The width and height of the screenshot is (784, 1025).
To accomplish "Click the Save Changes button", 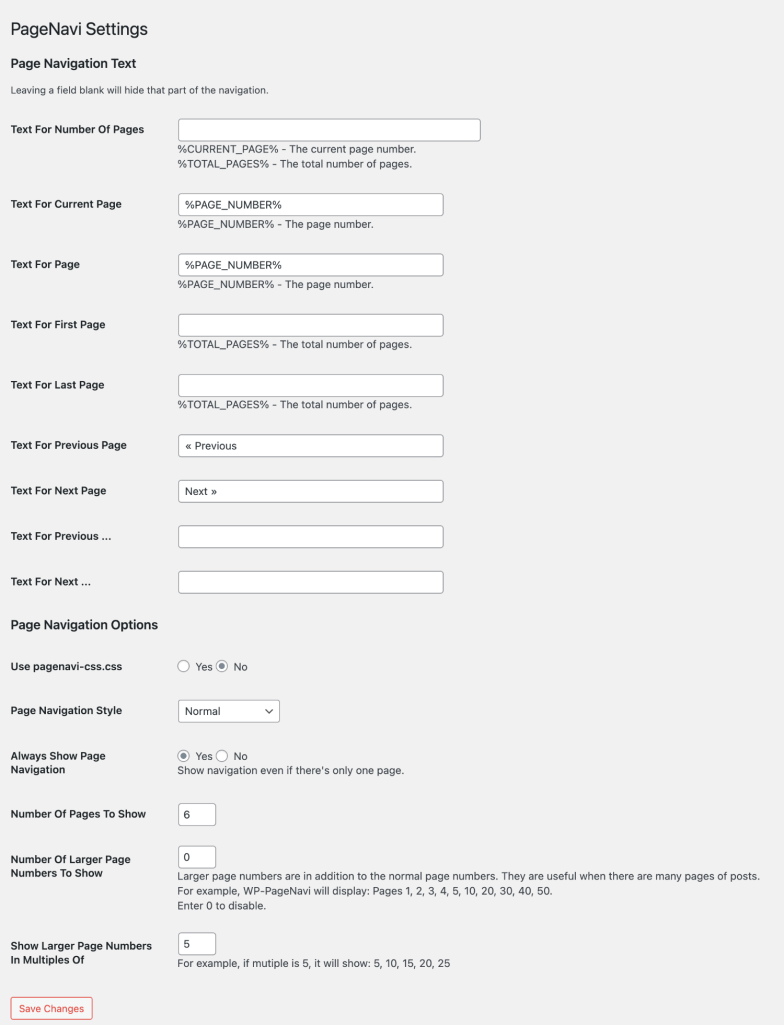I will (51, 1008).
